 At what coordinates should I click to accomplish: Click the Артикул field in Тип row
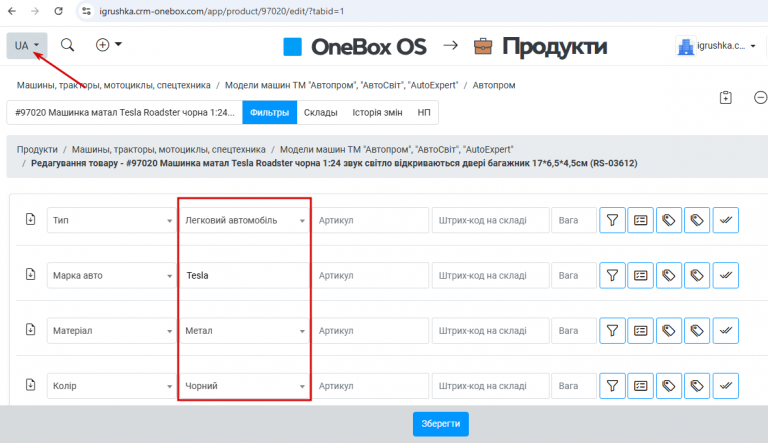pyautogui.click(x=370, y=220)
